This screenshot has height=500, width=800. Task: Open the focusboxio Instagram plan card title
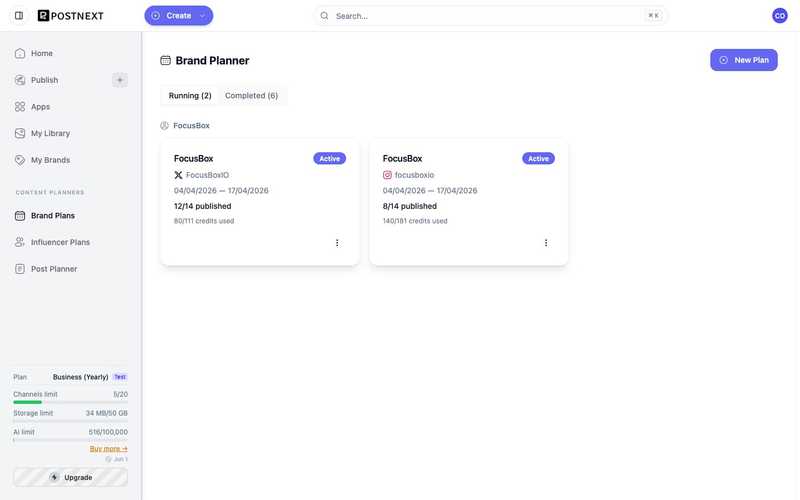pyautogui.click(x=403, y=159)
